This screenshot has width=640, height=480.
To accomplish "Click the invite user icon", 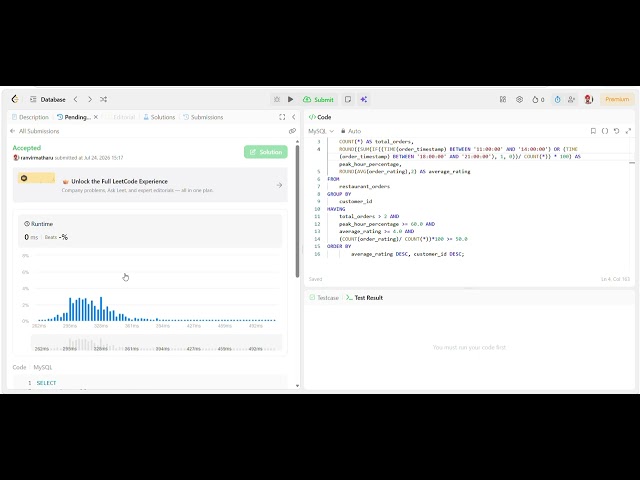I will pyautogui.click(x=571, y=99).
